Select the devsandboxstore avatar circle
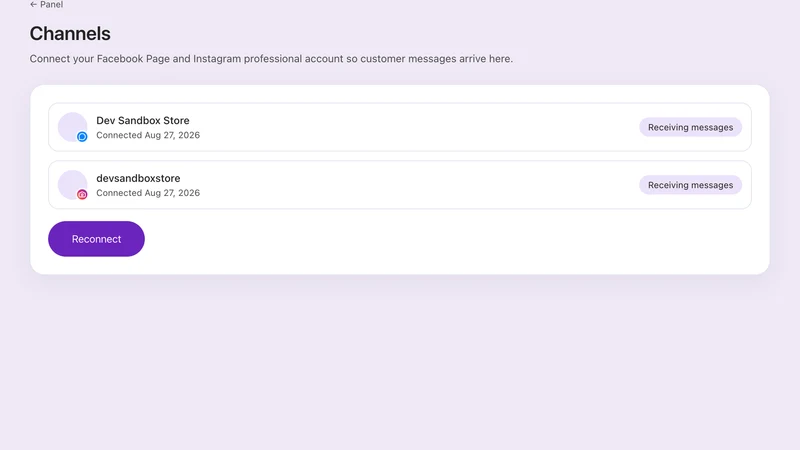 pos(72,185)
